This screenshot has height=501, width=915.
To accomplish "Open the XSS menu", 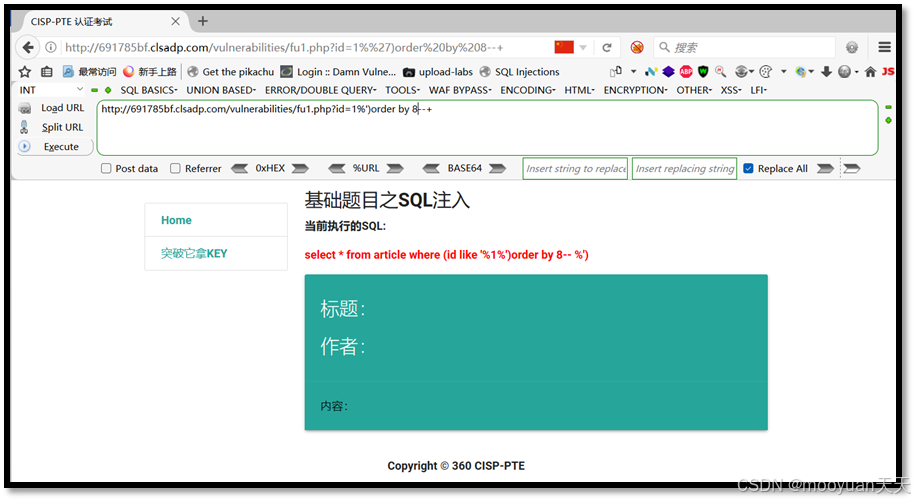I will click(731, 90).
